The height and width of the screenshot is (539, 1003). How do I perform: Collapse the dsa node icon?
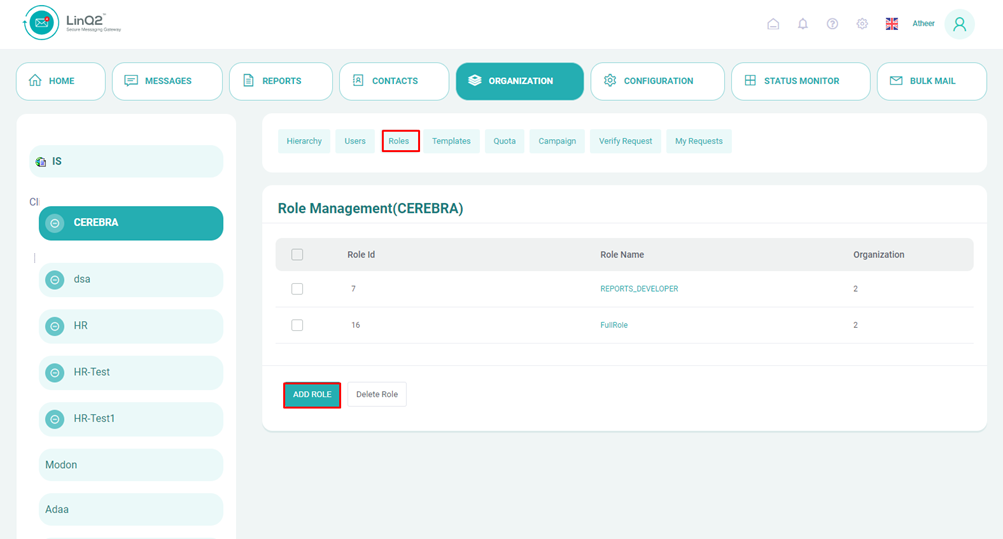point(55,279)
